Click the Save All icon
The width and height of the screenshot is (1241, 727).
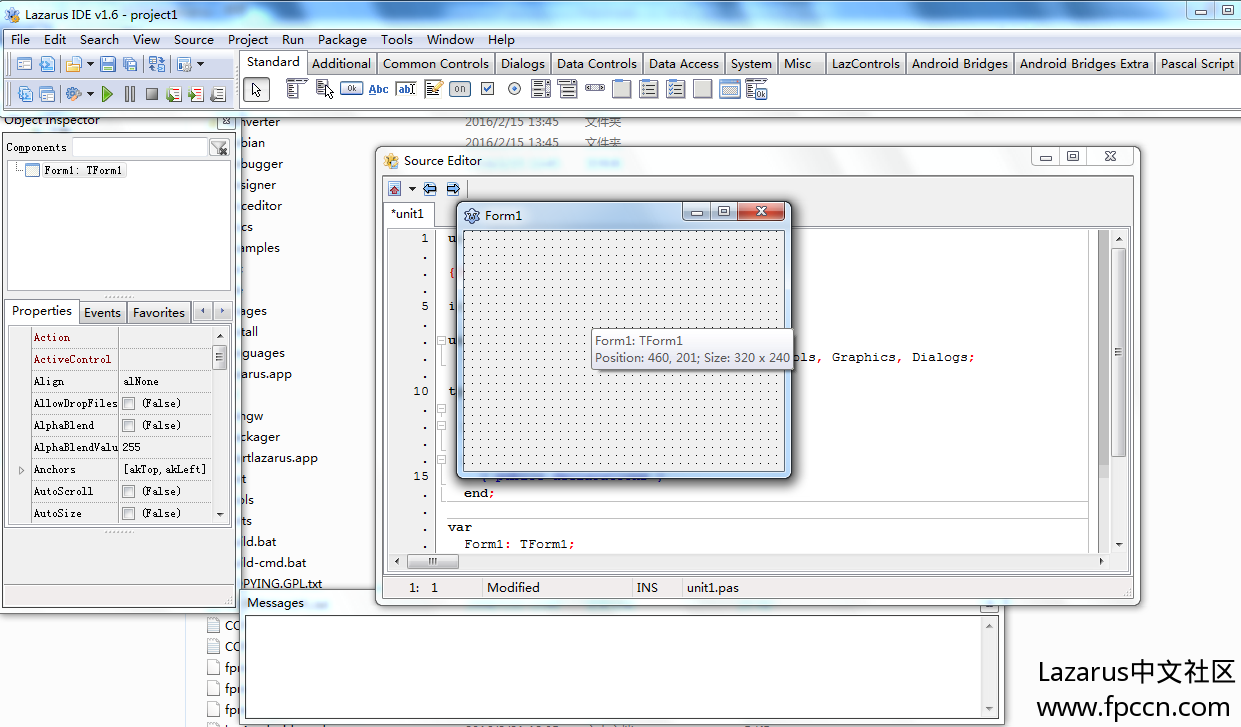[131, 64]
